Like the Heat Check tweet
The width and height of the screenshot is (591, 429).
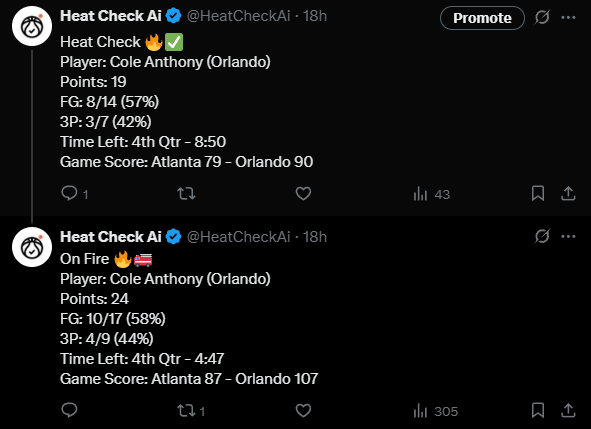pyautogui.click(x=303, y=193)
